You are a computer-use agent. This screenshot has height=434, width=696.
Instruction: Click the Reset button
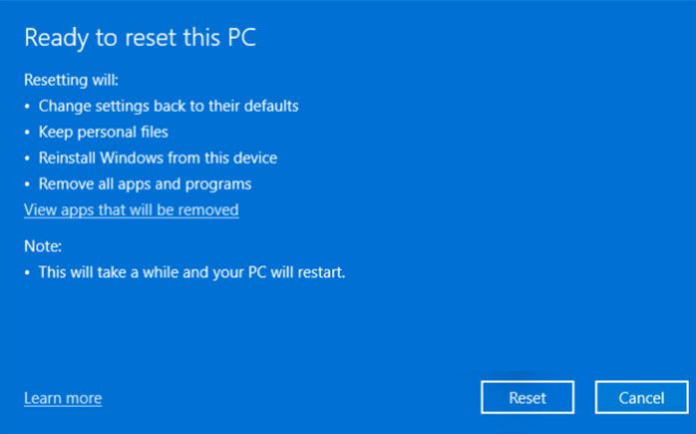tap(527, 397)
